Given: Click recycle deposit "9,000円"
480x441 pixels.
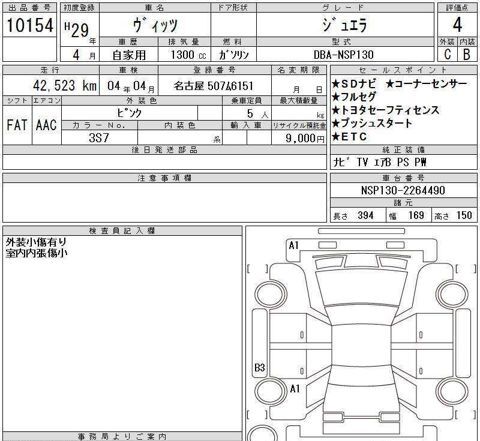Looking at the screenshot, I should [x=305, y=138].
